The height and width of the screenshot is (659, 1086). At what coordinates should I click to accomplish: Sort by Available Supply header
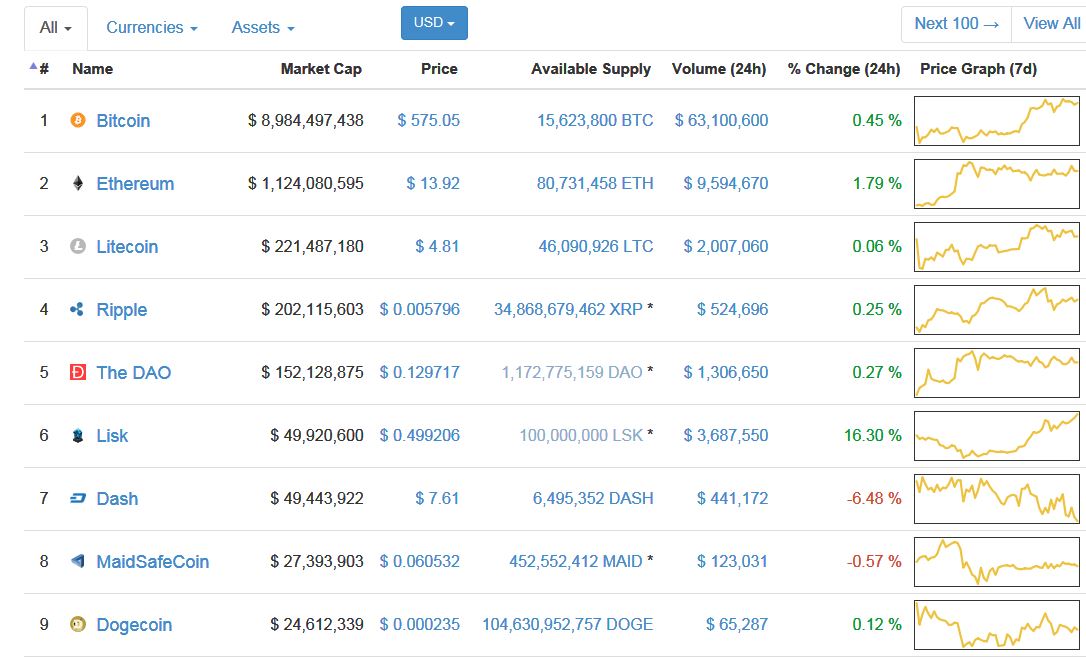pyautogui.click(x=591, y=69)
